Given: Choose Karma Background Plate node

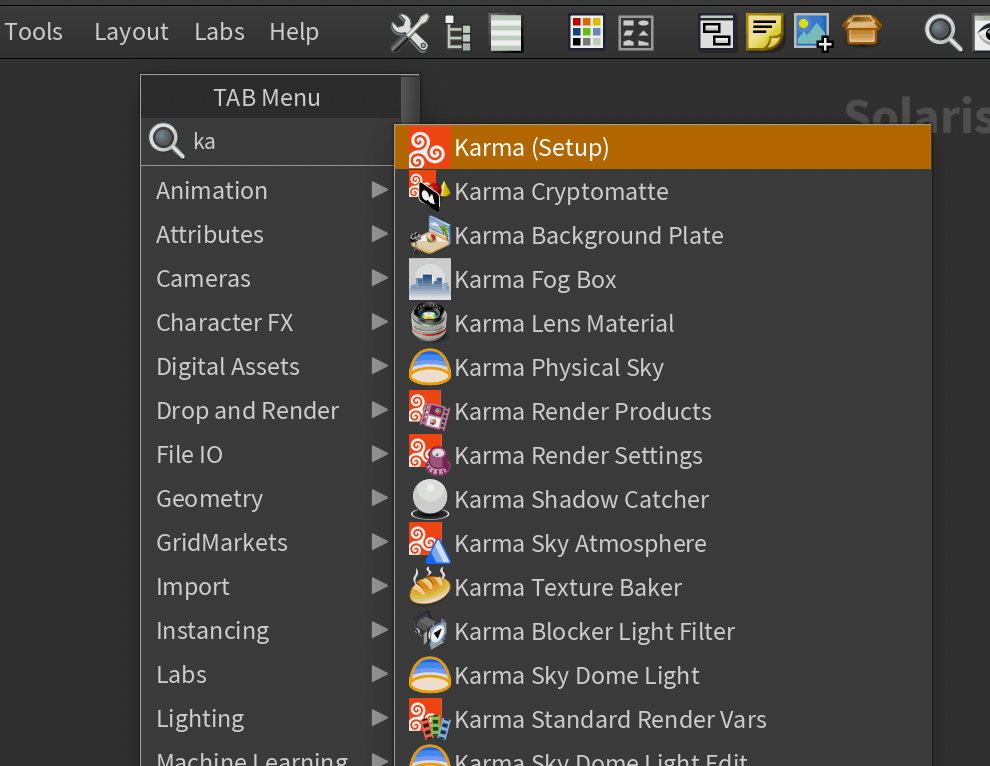Looking at the screenshot, I should click(x=663, y=235).
